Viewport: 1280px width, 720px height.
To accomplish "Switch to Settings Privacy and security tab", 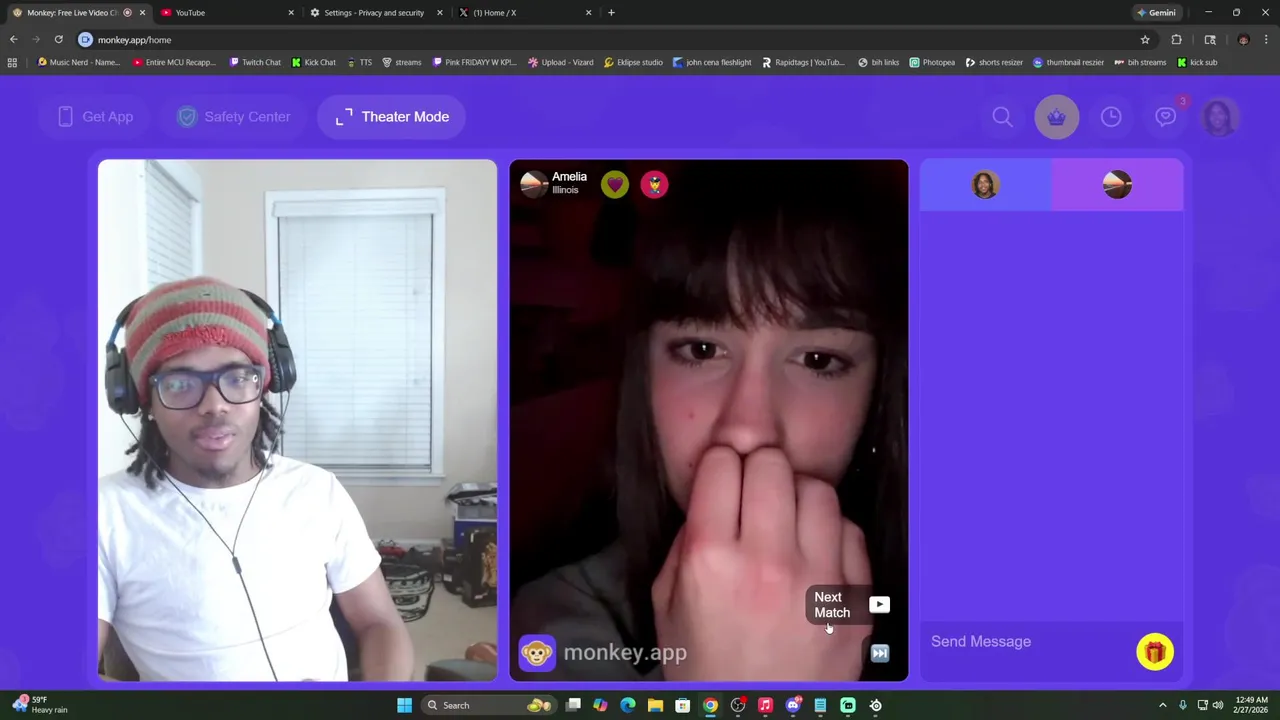I will point(376,13).
